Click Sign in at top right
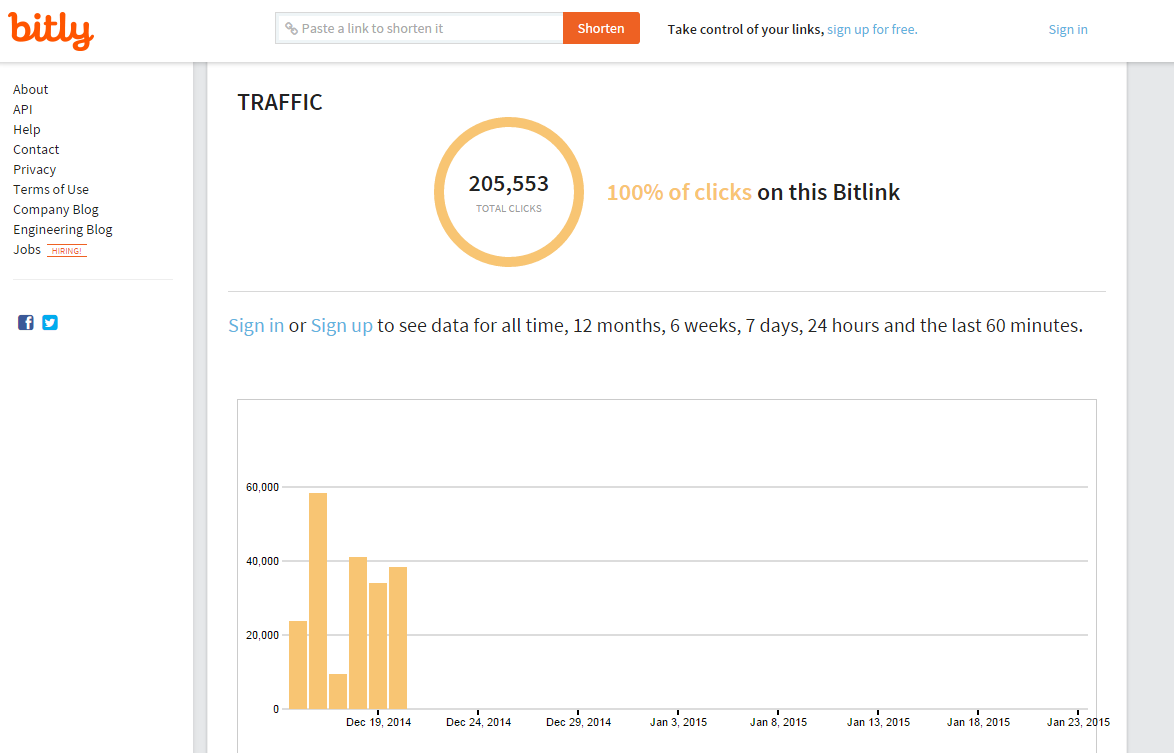The image size is (1174, 753). 1068,29
